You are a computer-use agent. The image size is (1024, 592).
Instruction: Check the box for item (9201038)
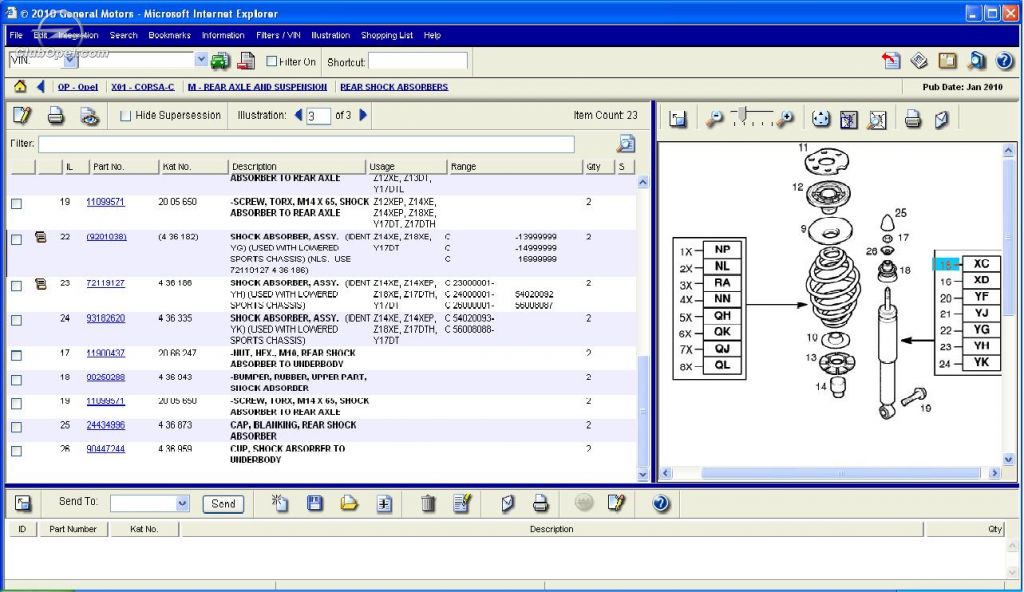[x=17, y=239]
